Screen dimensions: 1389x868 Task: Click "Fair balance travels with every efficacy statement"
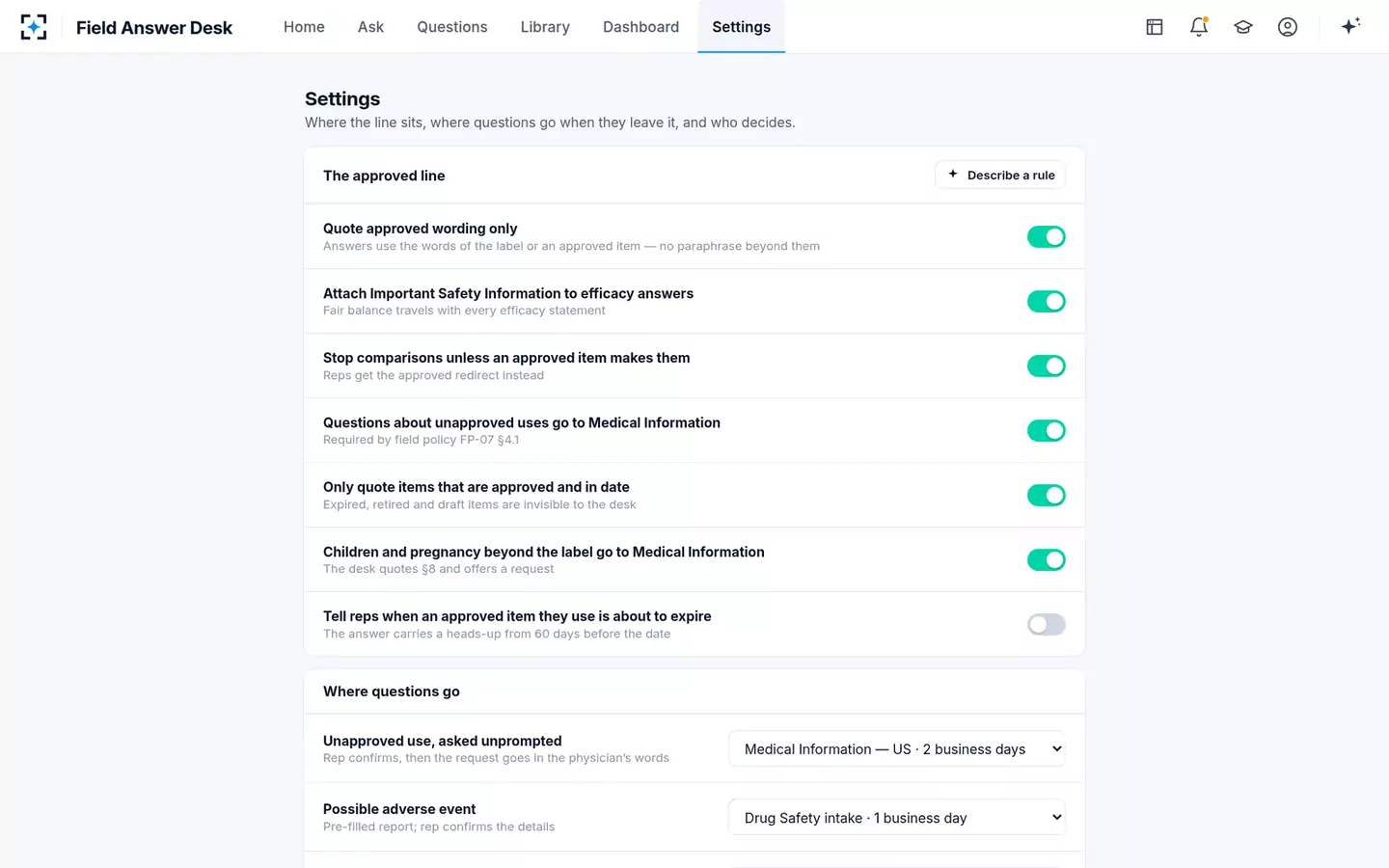pyautogui.click(x=464, y=311)
